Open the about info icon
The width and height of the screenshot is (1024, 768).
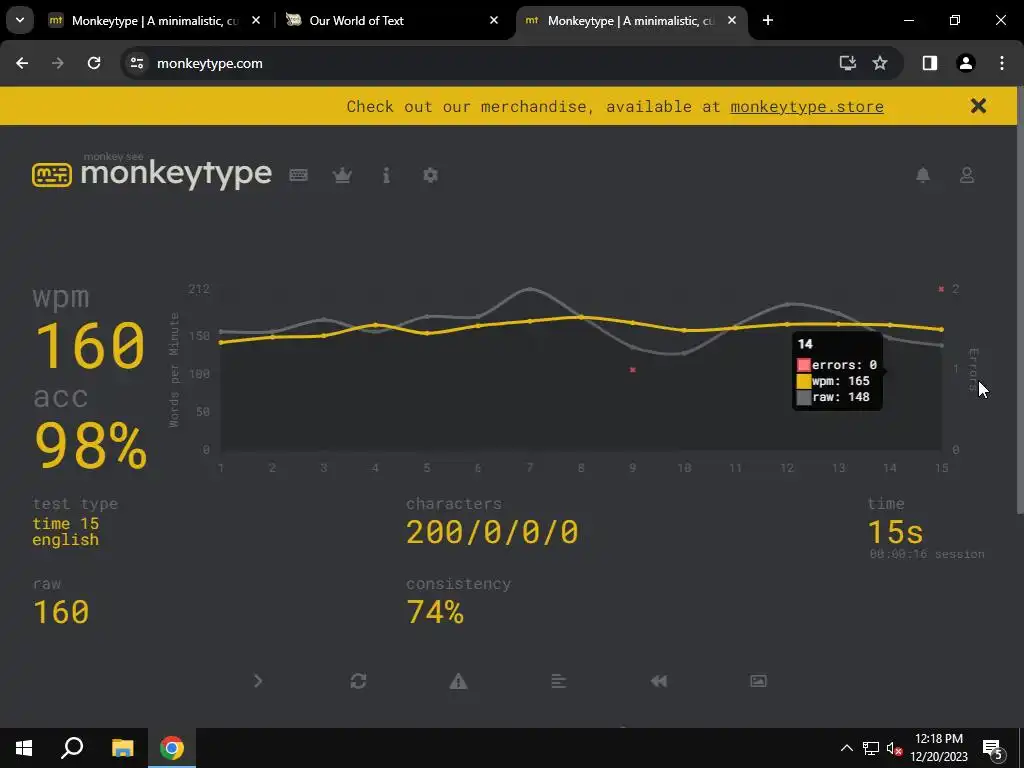(x=386, y=175)
